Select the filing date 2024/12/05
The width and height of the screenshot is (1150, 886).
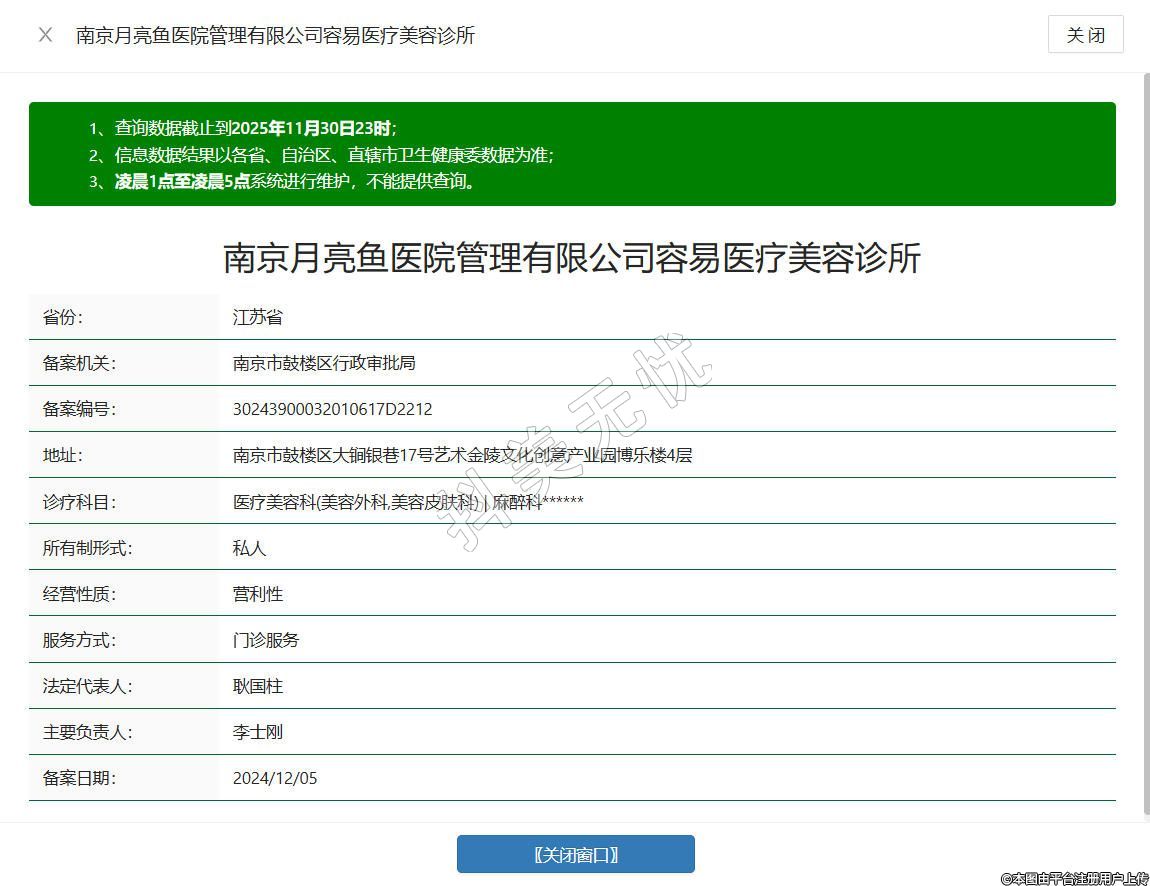click(x=275, y=778)
